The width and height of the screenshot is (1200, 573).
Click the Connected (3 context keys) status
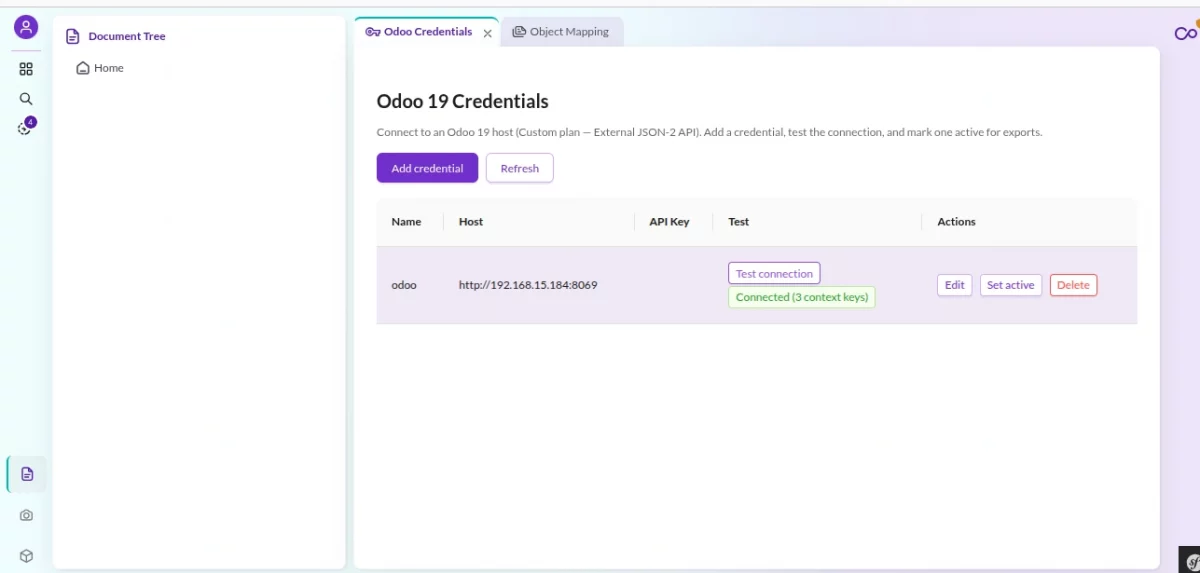[802, 298]
